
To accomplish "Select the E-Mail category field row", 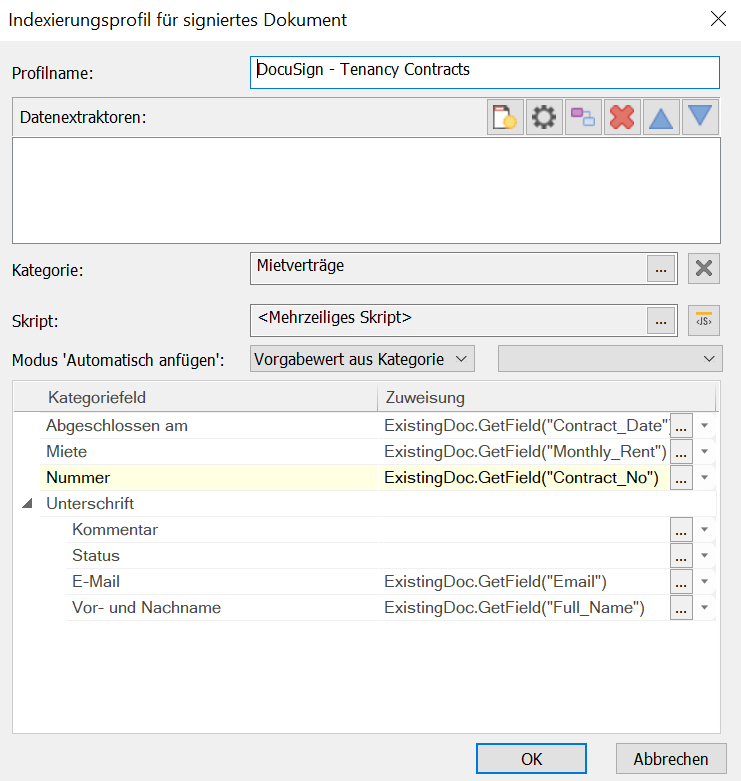I will (x=96, y=582).
